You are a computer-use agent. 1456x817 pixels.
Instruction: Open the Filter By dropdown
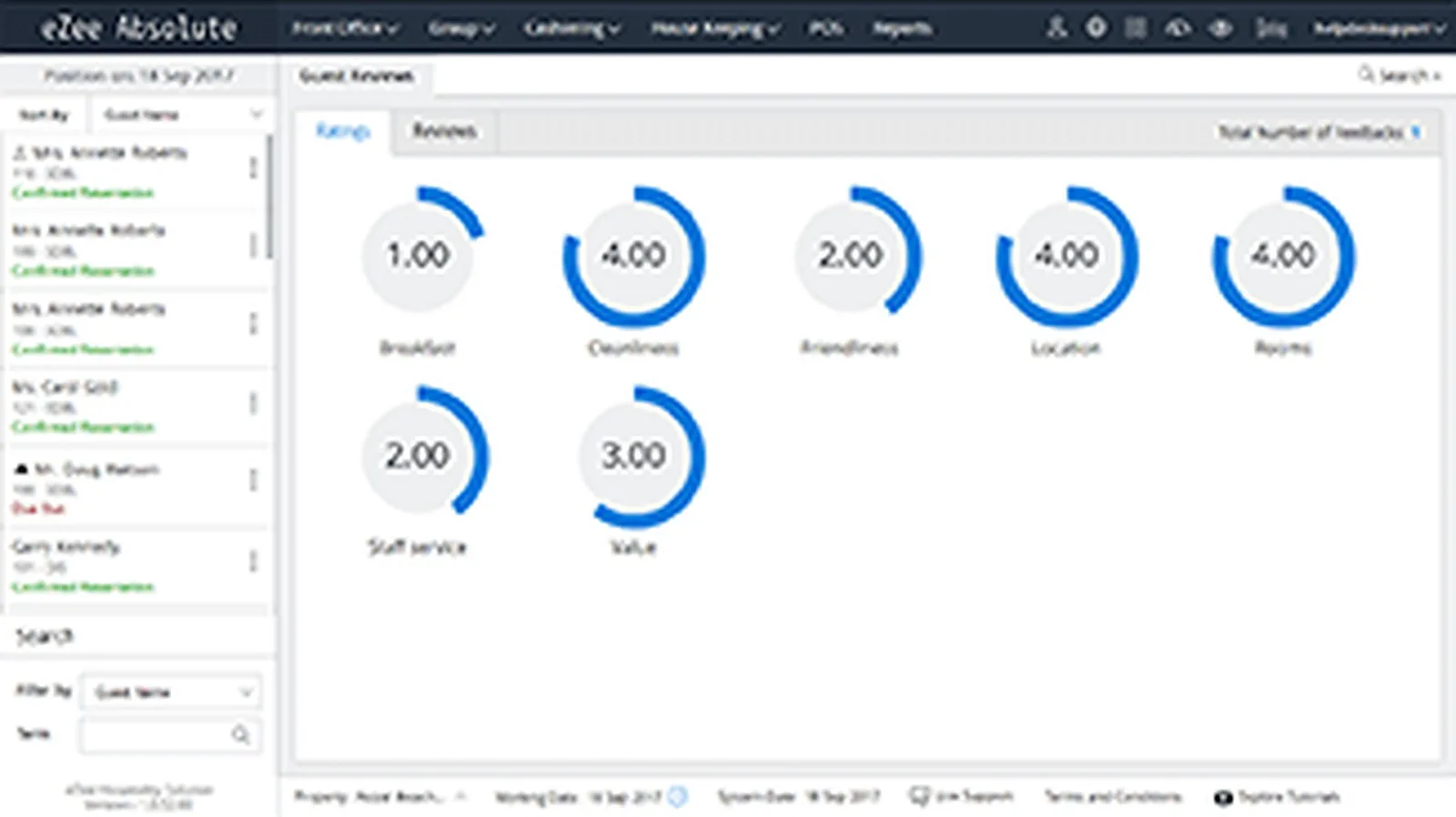coord(171,692)
